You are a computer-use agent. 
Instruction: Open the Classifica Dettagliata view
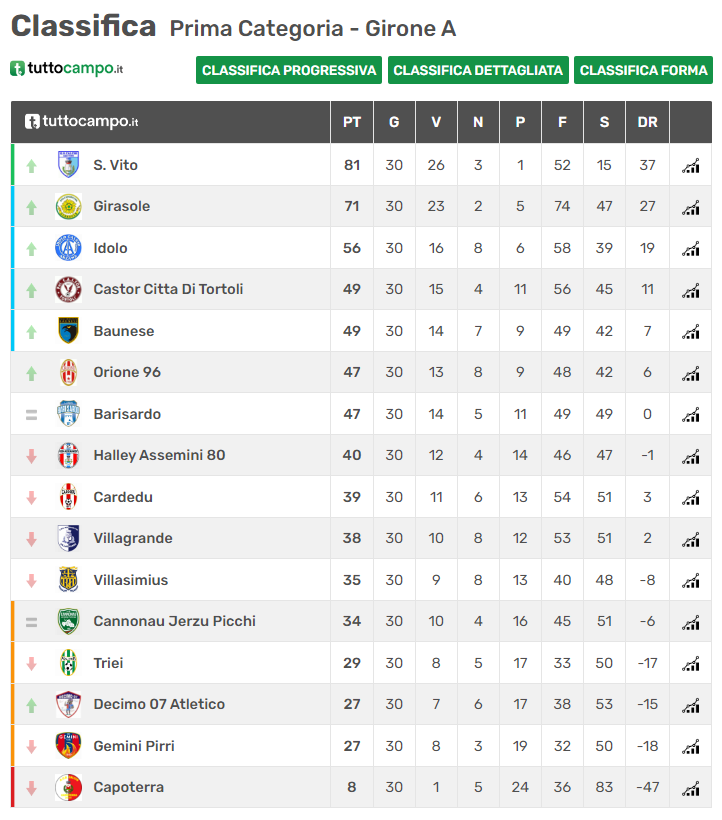[x=478, y=70]
